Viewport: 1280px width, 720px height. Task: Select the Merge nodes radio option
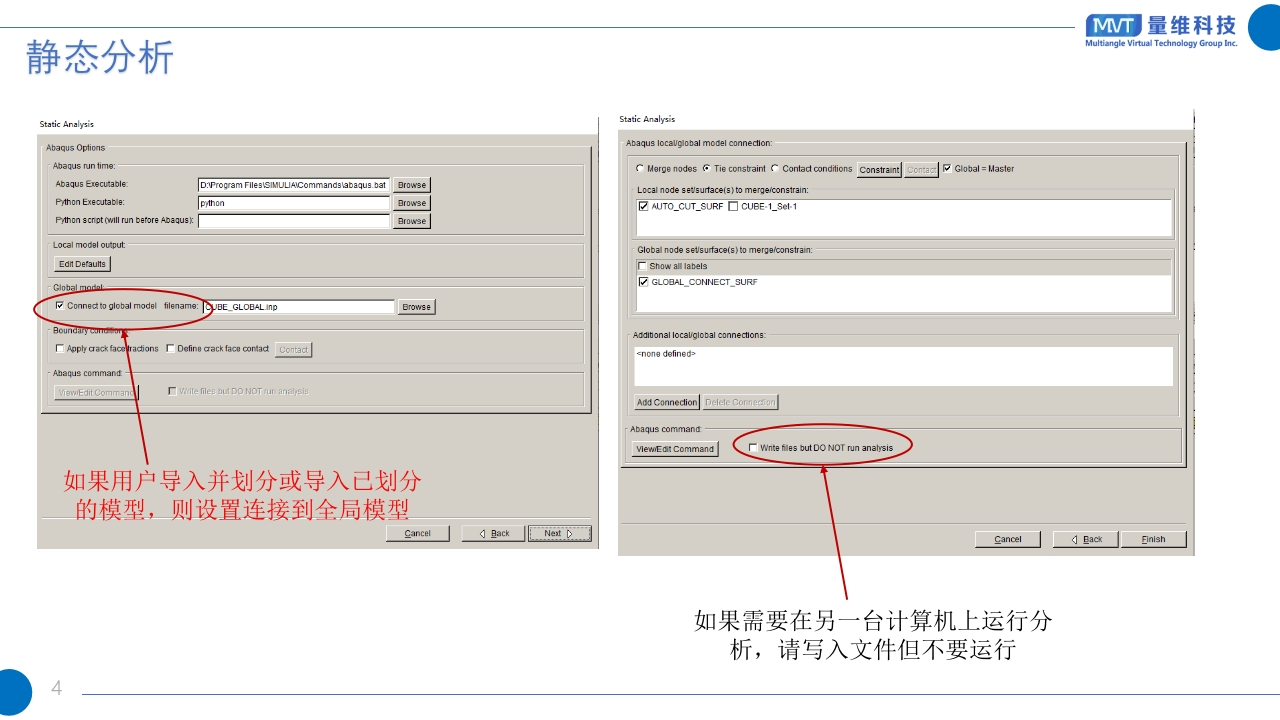point(640,169)
